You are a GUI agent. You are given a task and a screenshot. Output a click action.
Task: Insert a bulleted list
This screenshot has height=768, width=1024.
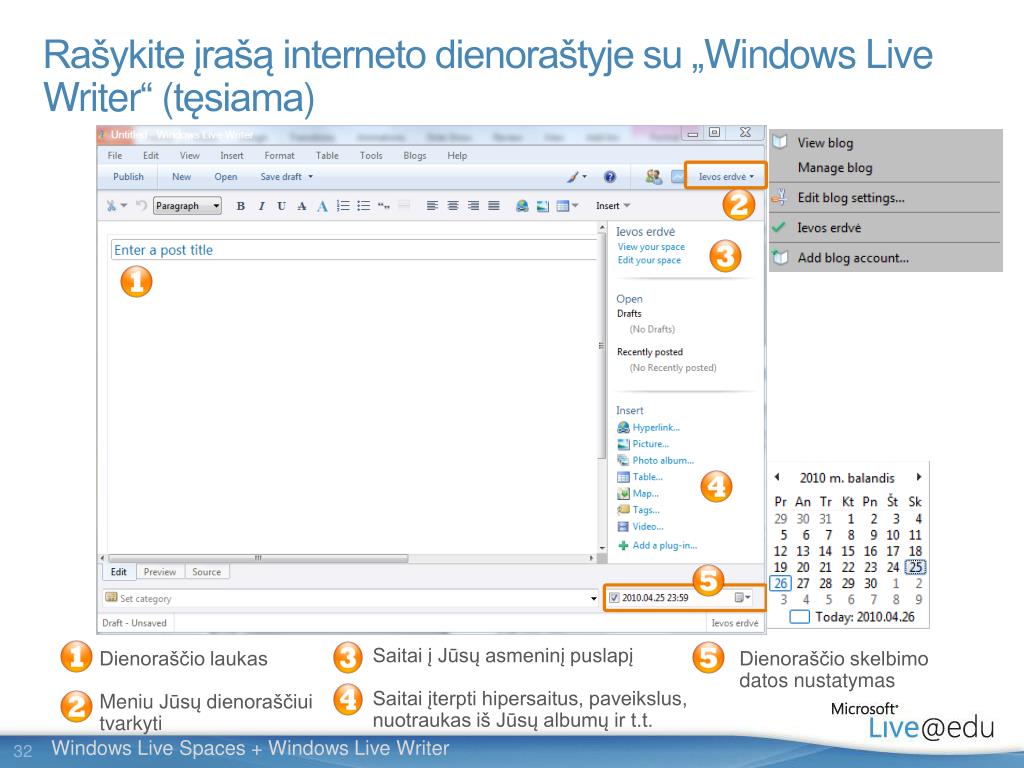click(x=364, y=206)
